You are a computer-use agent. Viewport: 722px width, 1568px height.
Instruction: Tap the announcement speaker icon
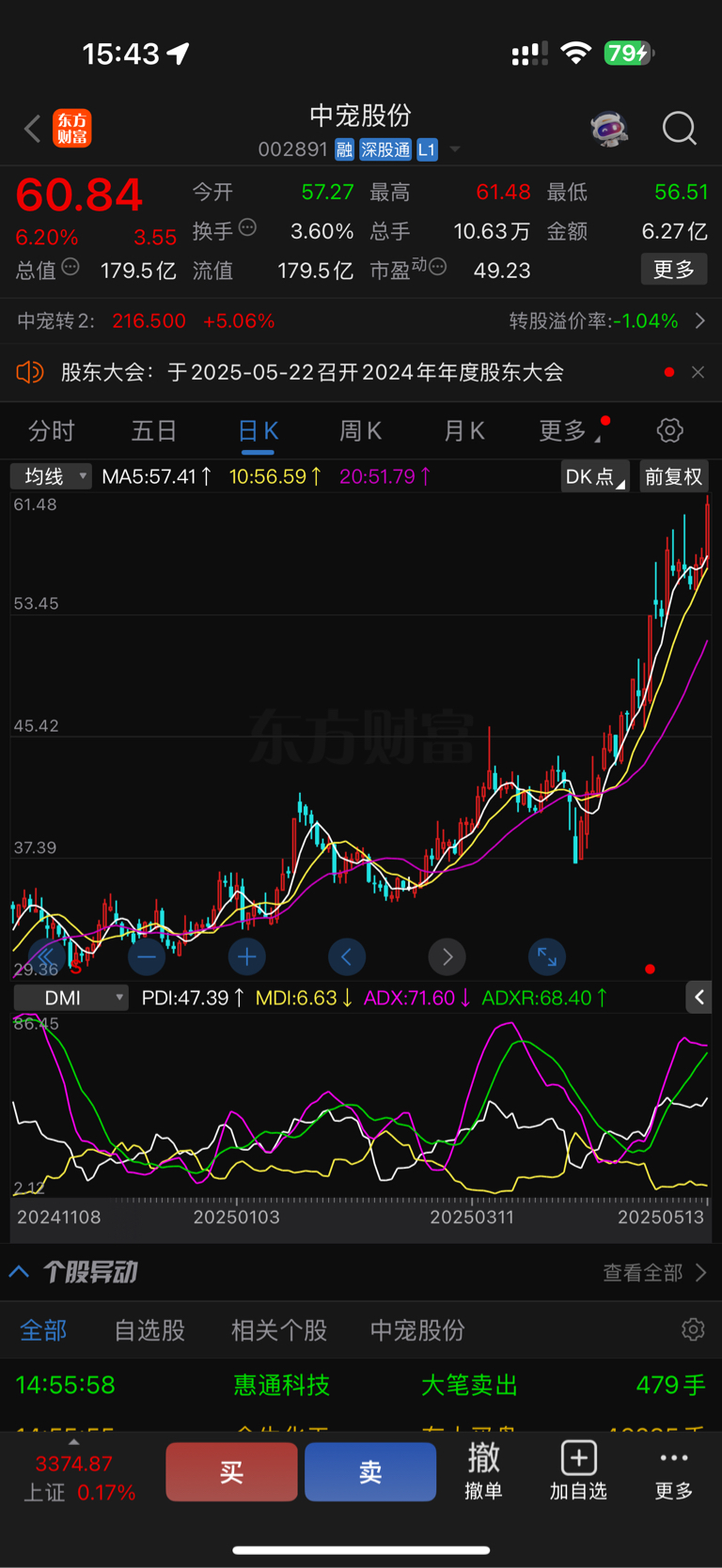coord(30,372)
